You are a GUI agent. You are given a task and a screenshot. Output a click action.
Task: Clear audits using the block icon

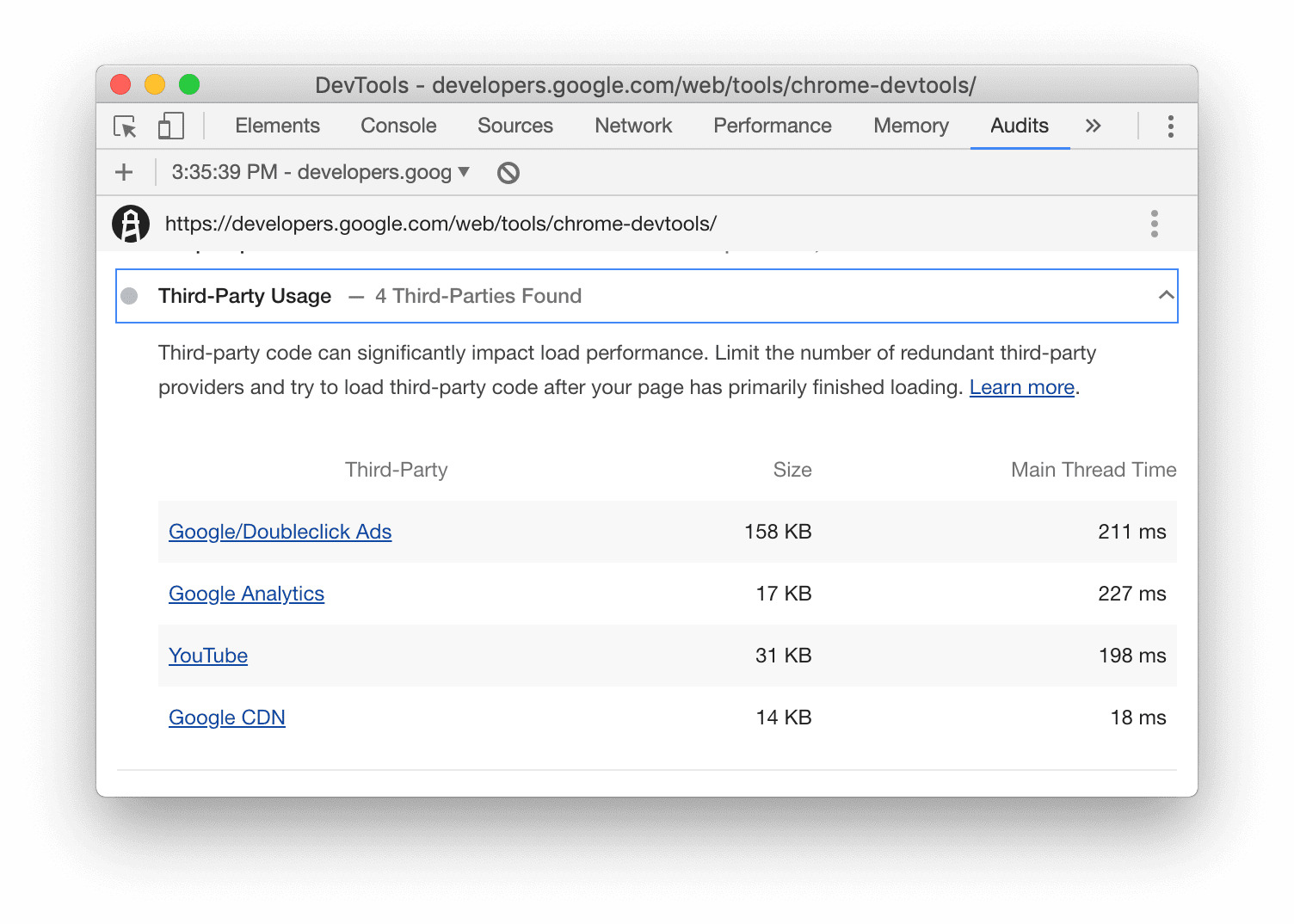pos(508,171)
